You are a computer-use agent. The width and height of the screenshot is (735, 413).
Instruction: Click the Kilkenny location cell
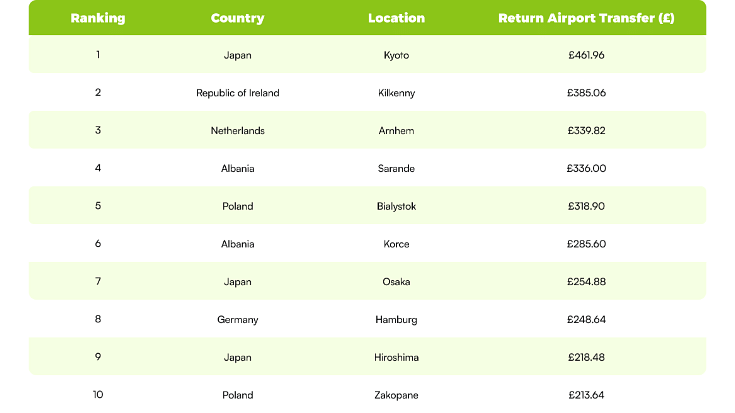pos(397,93)
